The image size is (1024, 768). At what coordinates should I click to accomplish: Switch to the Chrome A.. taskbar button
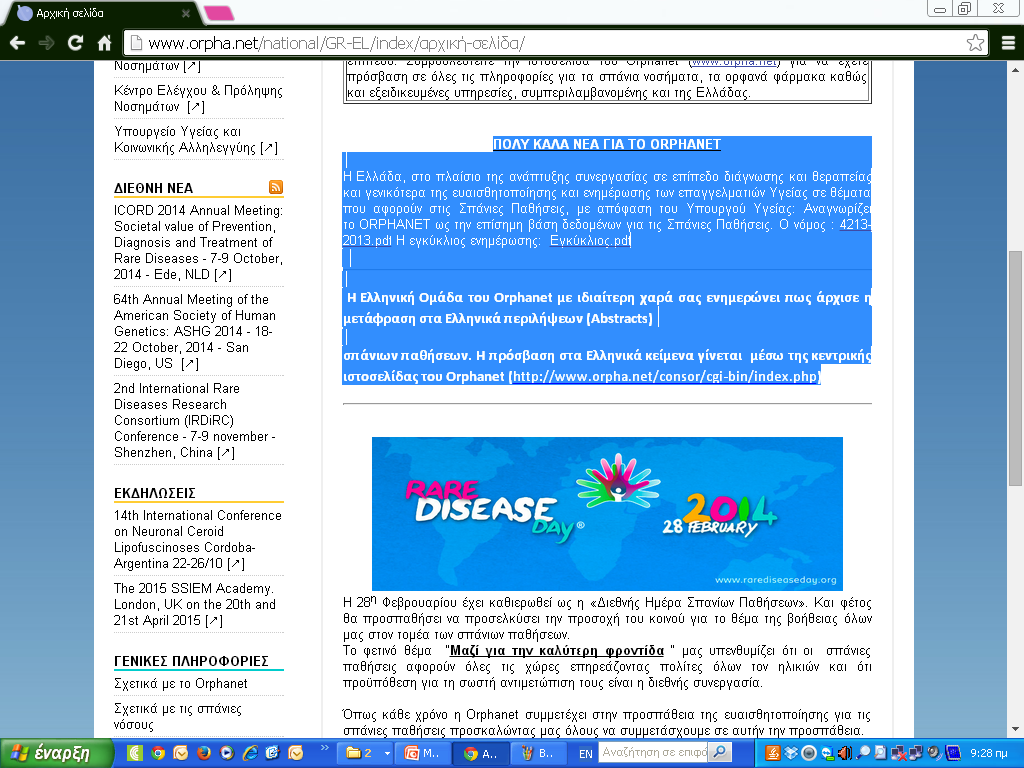(x=480, y=753)
